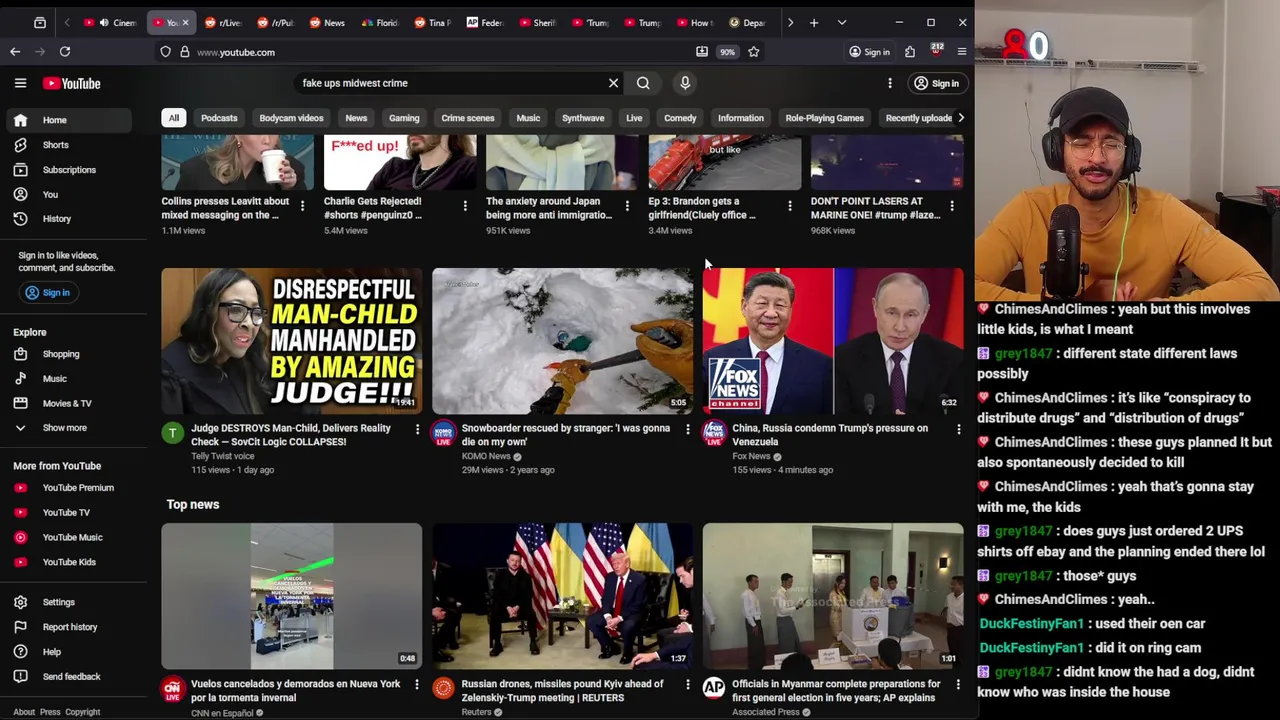Viewport: 1280px width, 720px height.
Task: Click the sidebar Sign in button
Action: (47, 292)
